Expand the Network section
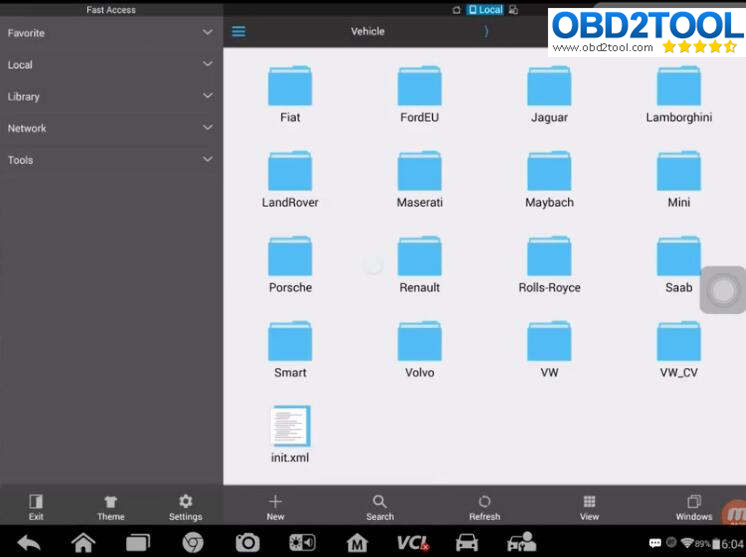 click(x=111, y=128)
